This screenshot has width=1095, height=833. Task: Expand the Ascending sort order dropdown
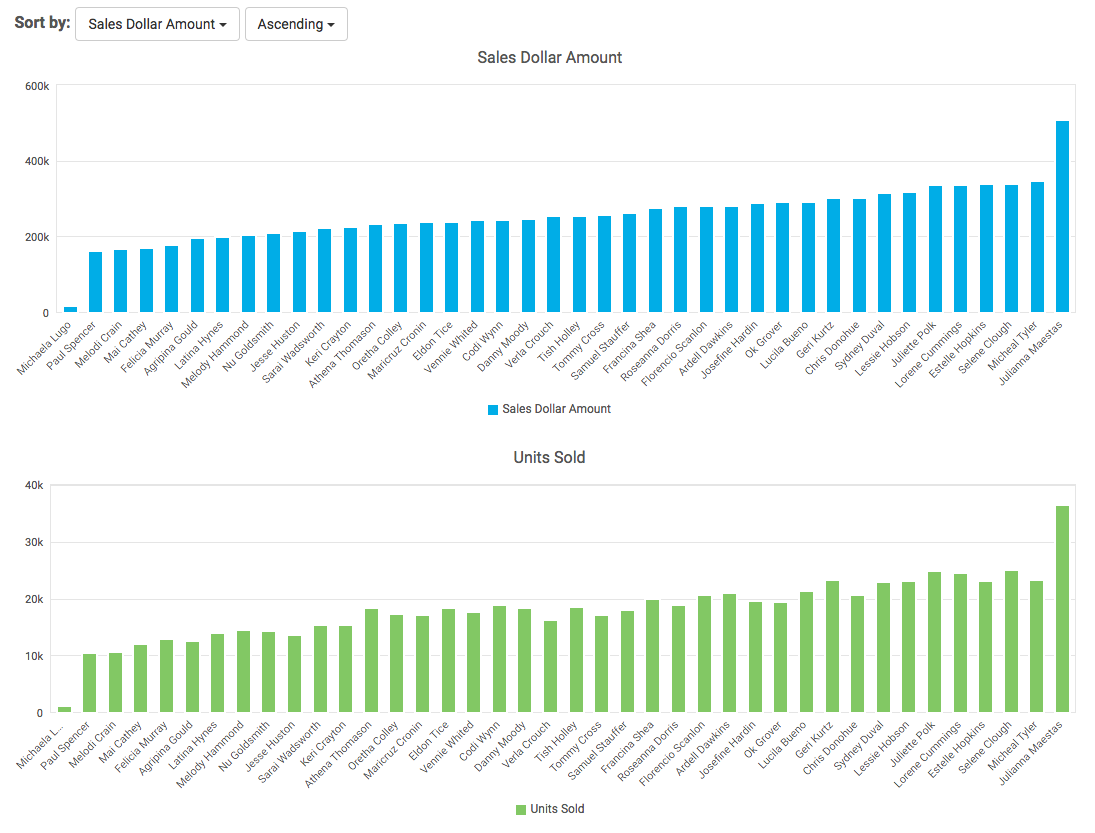[296, 24]
